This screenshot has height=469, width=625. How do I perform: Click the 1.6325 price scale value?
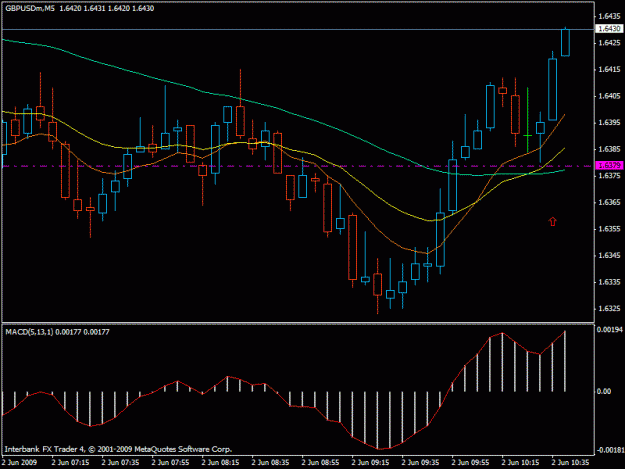click(x=609, y=309)
